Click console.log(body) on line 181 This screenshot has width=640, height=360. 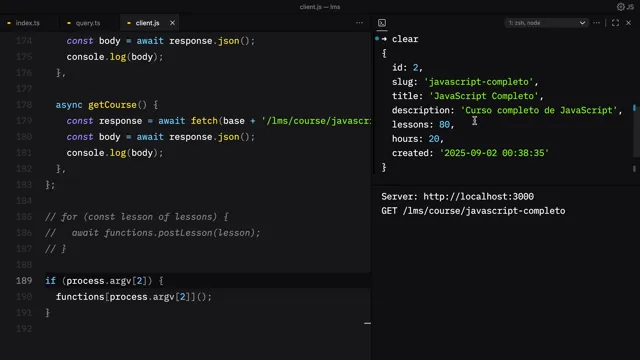pos(115,153)
